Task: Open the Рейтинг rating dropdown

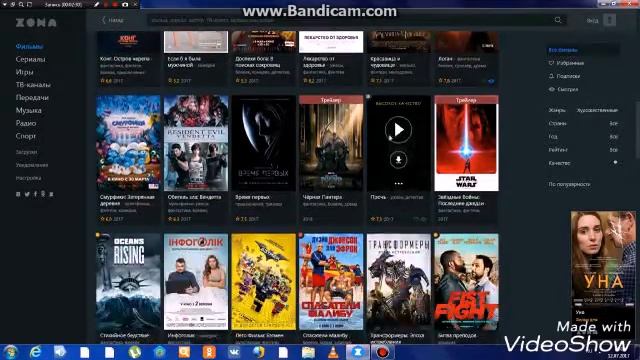Action: point(583,150)
